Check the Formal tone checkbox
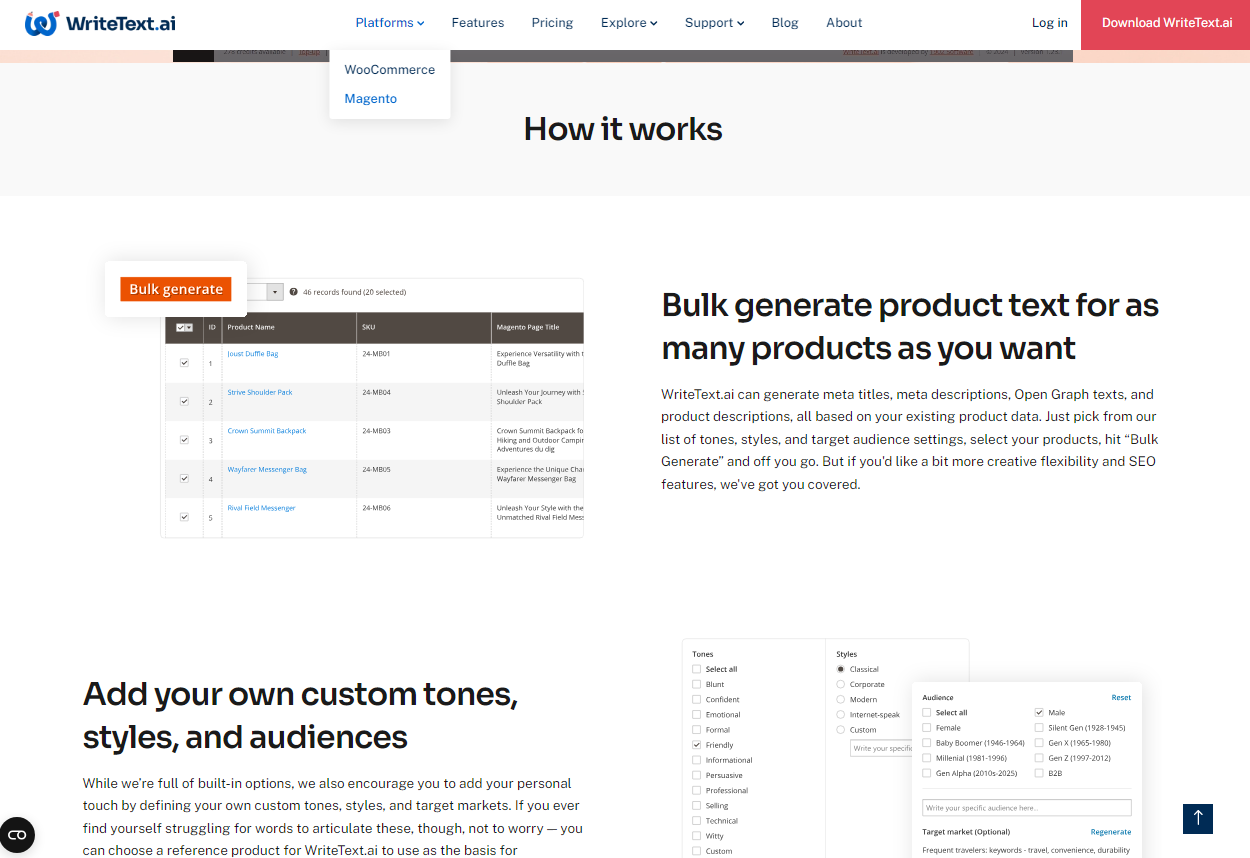The height and width of the screenshot is (858, 1250). pos(696,730)
